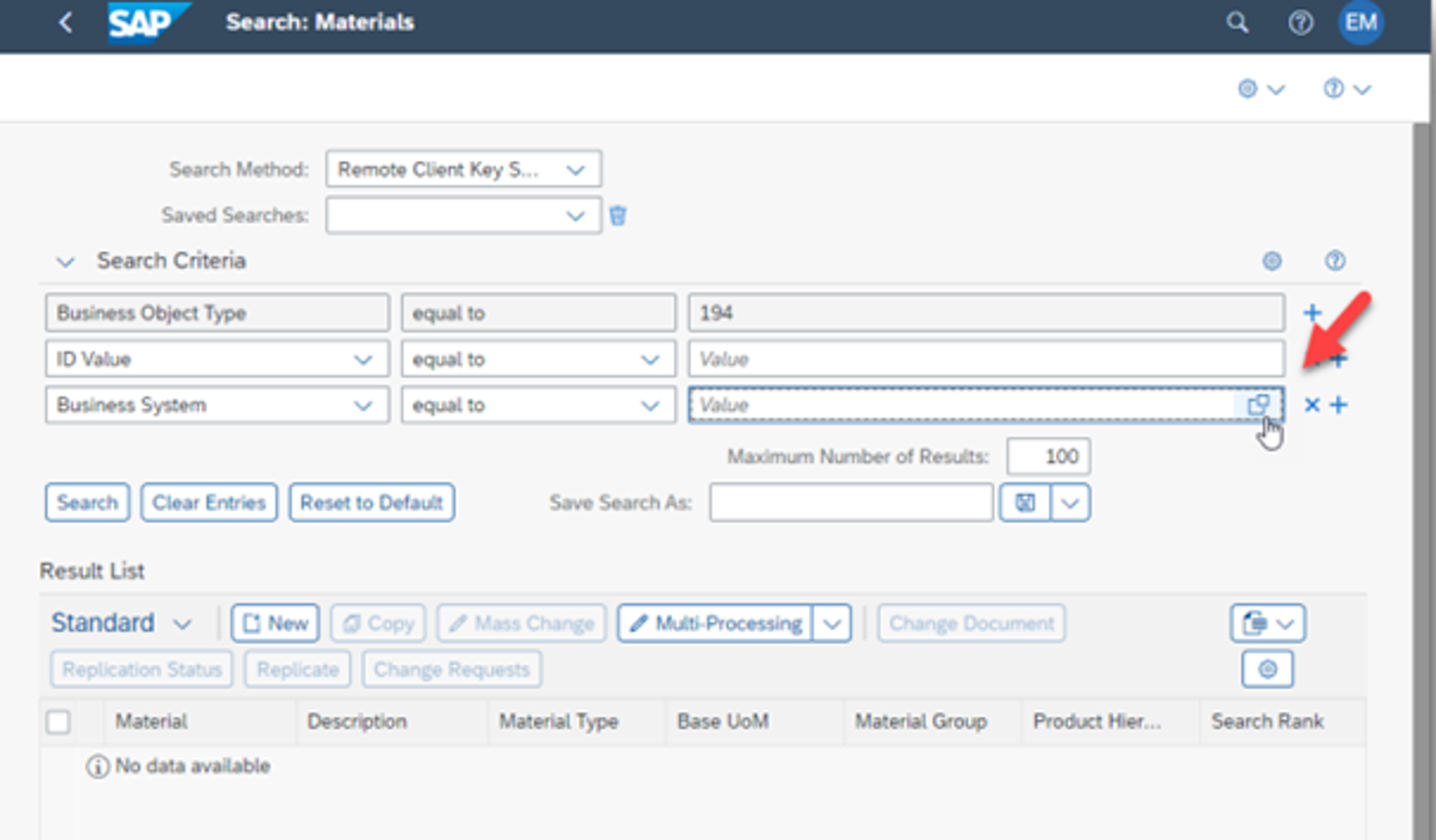Screen dimensions: 1436x840
Task: Go back using the header back arrow
Action: 65,22
